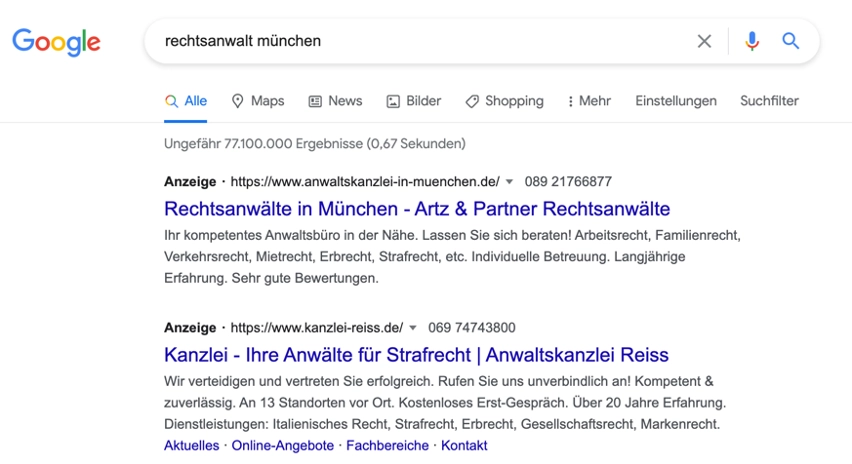Clear the search query with X icon

click(x=704, y=41)
